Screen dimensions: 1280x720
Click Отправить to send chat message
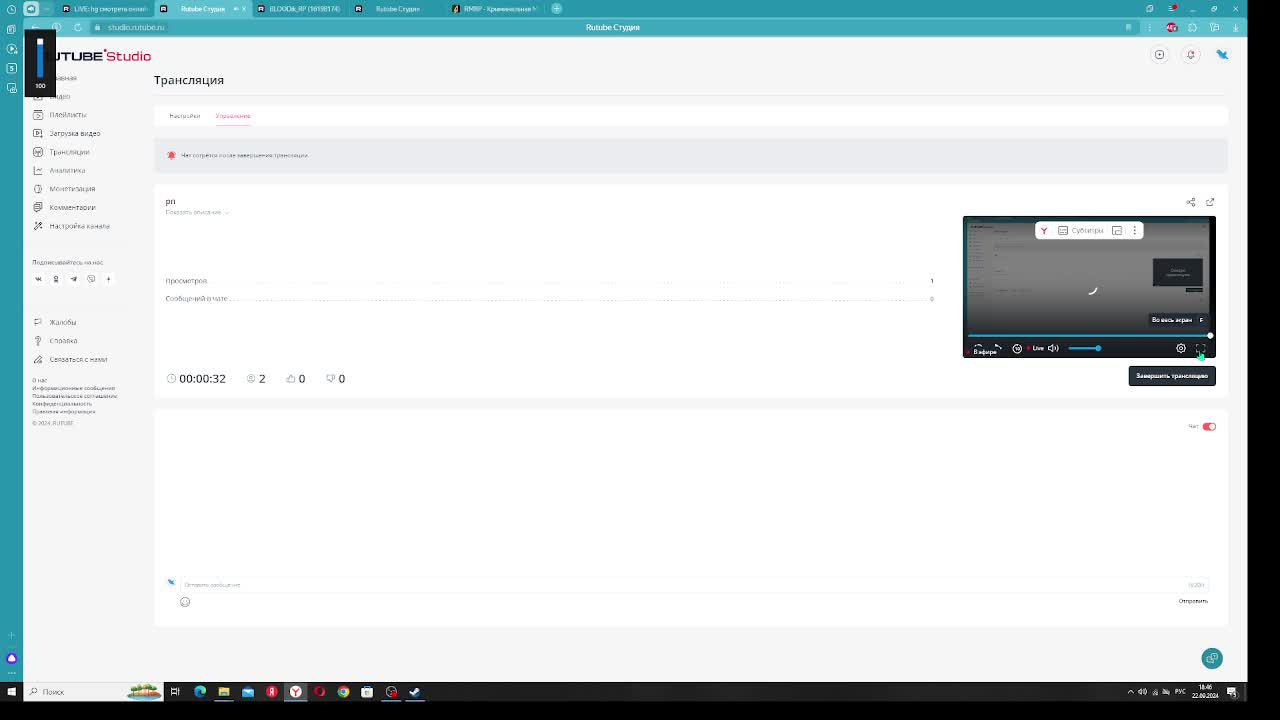[x=1193, y=601]
